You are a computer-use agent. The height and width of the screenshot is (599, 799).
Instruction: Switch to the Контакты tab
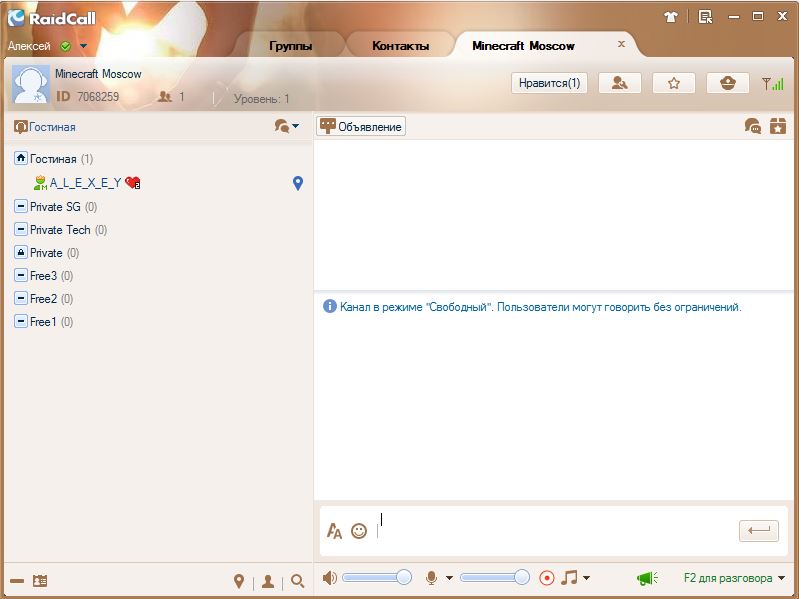click(400, 46)
